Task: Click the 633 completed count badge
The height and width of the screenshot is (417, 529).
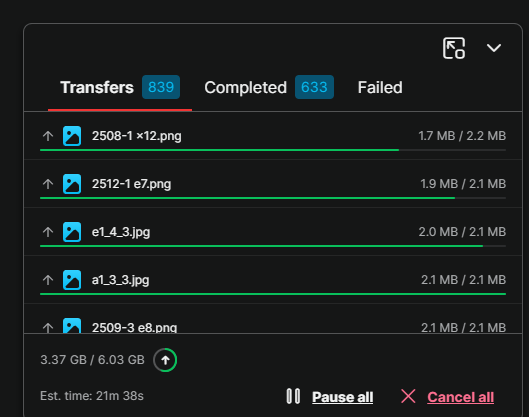Action: tap(314, 87)
